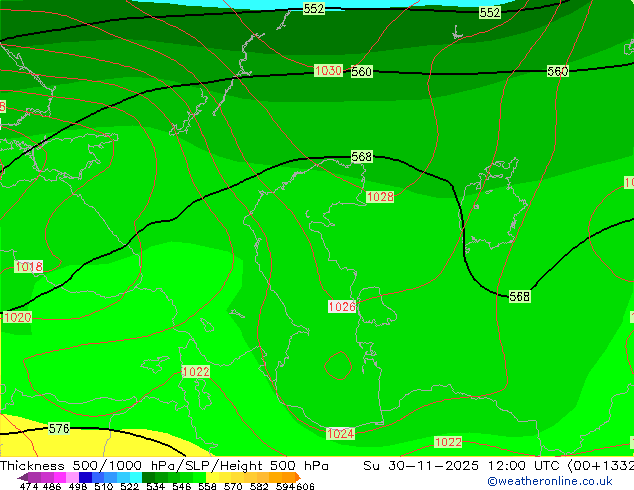Click the 560 label beside the 1030 label
Screen dimensions: 634x490
pyautogui.click(x=361, y=72)
